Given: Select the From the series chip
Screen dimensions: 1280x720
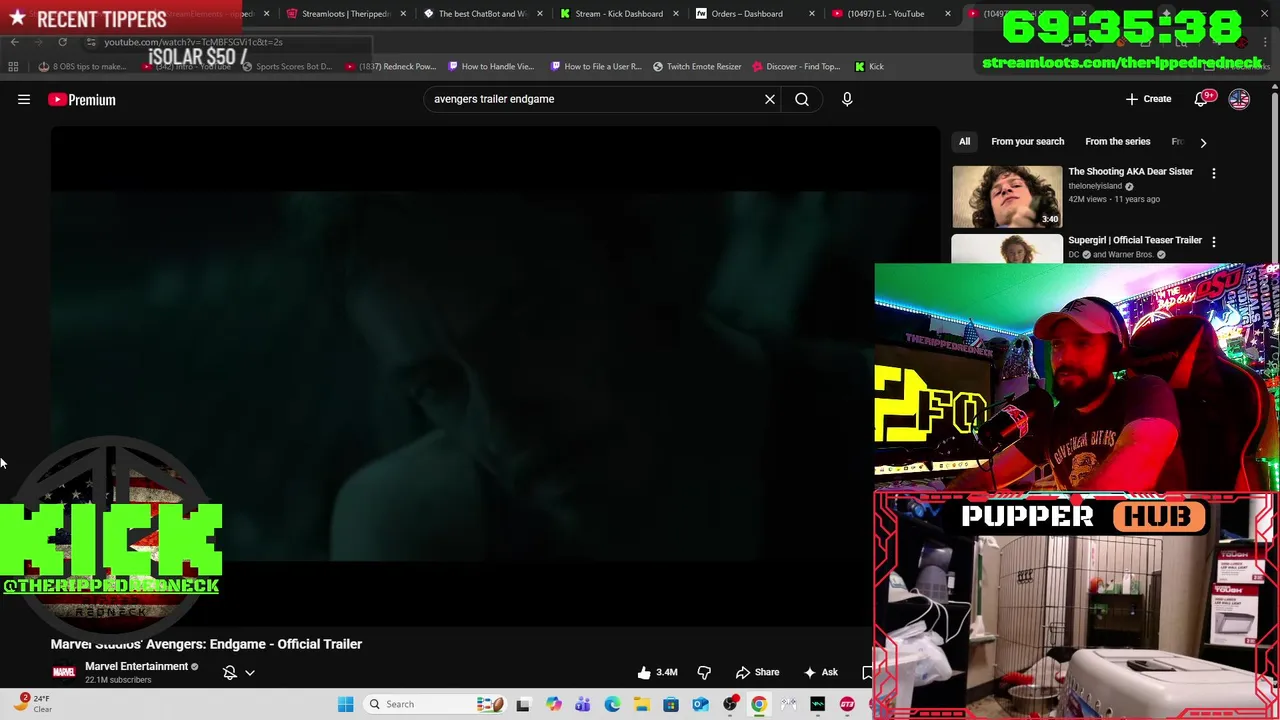Looking at the screenshot, I should point(1118,141).
